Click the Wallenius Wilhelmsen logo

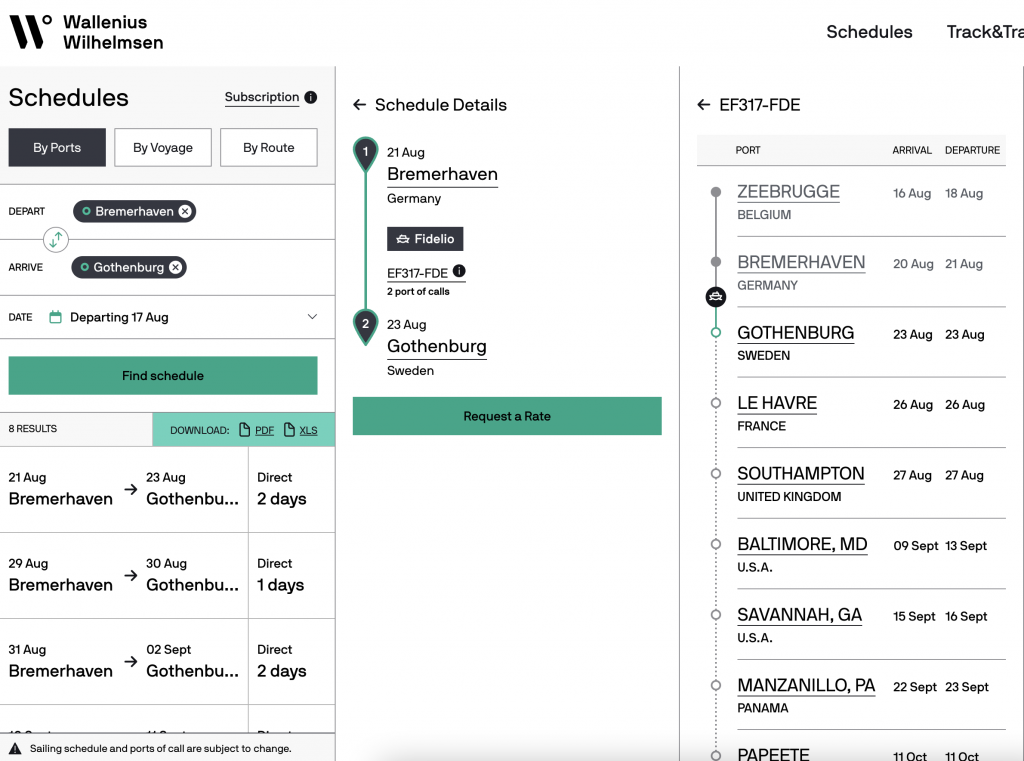pos(86,32)
